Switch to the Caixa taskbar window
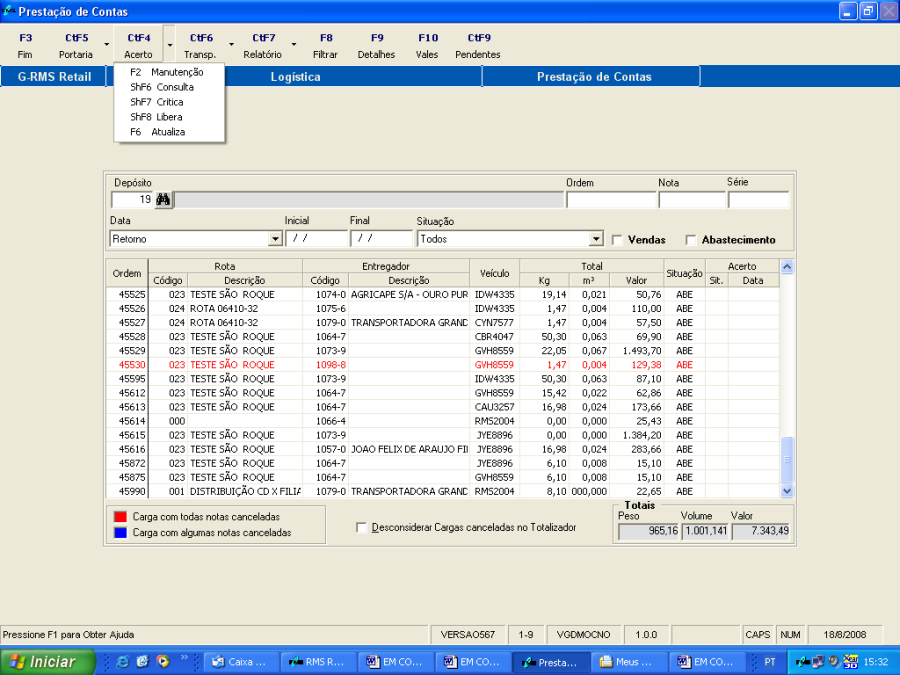This screenshot has width=900, height=675. coord(241,662)
